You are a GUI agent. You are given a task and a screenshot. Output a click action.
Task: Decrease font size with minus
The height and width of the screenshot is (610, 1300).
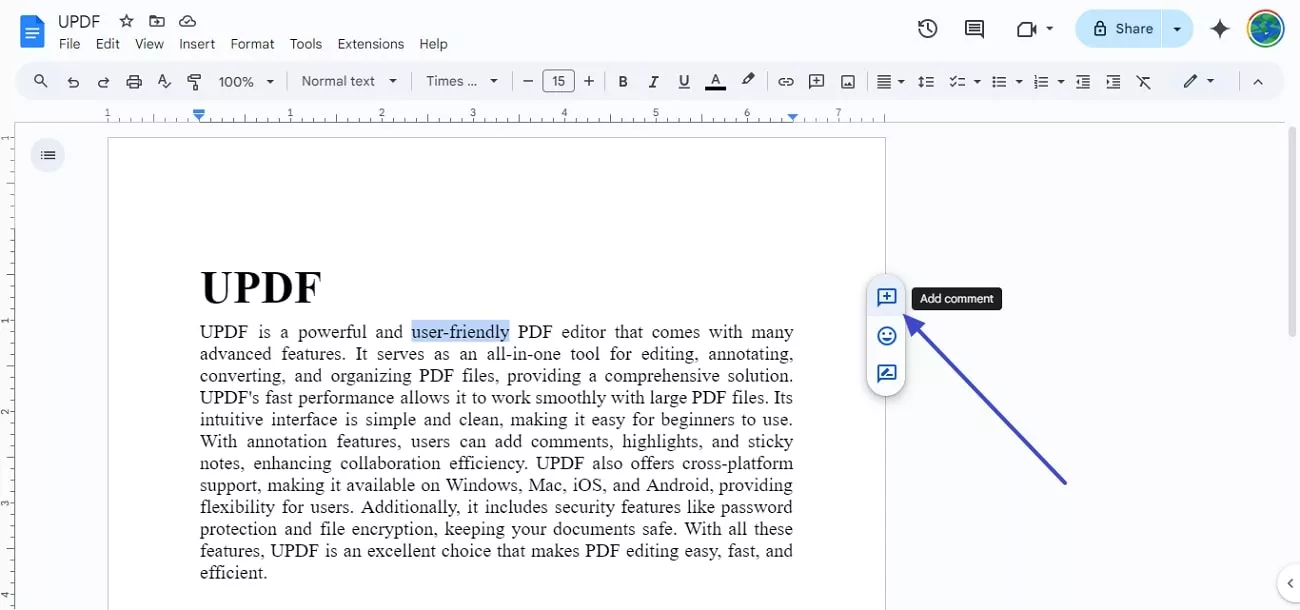(x=528, y=81)
